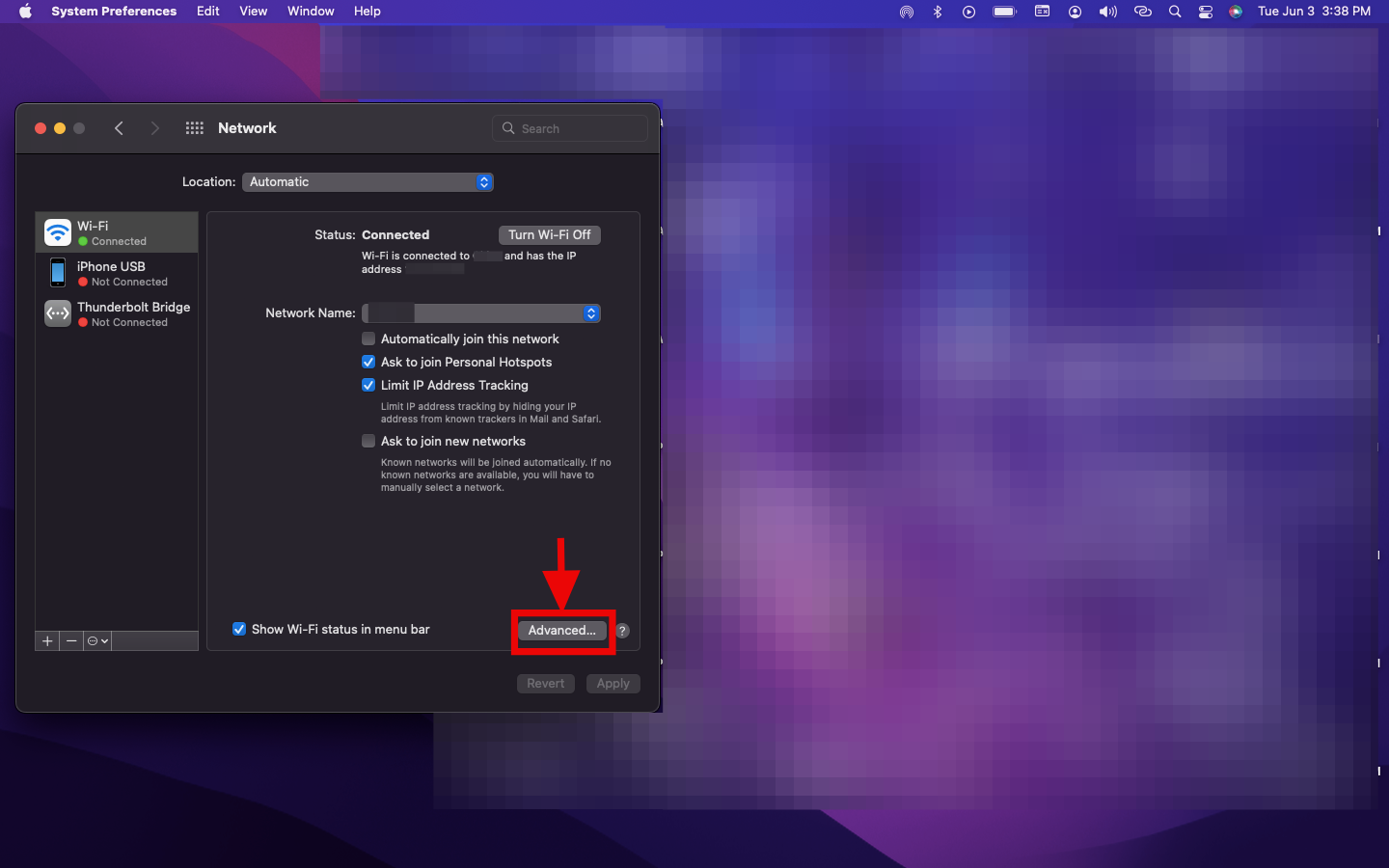This screenshot has width=1389, height=868.
Task: Remove service with the minus button
Action: tap(71, 641)
